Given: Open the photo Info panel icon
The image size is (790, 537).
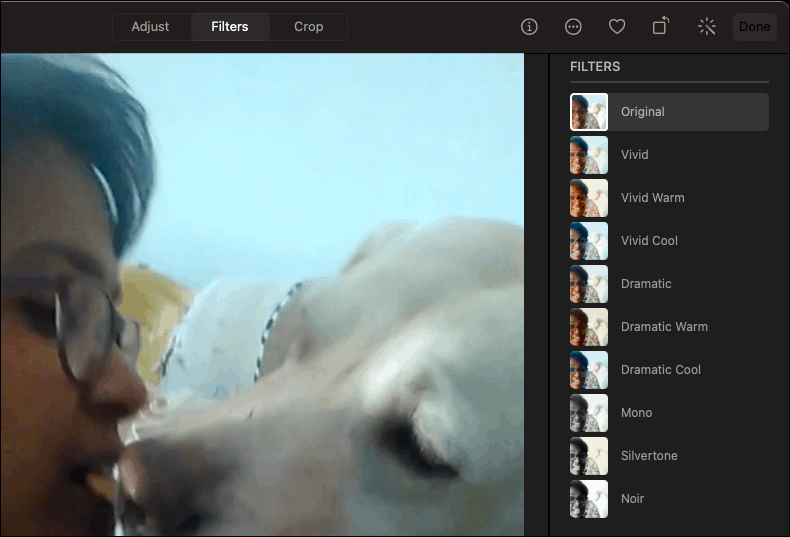Looking at the screenshot, I should click(x=529, y=27).
